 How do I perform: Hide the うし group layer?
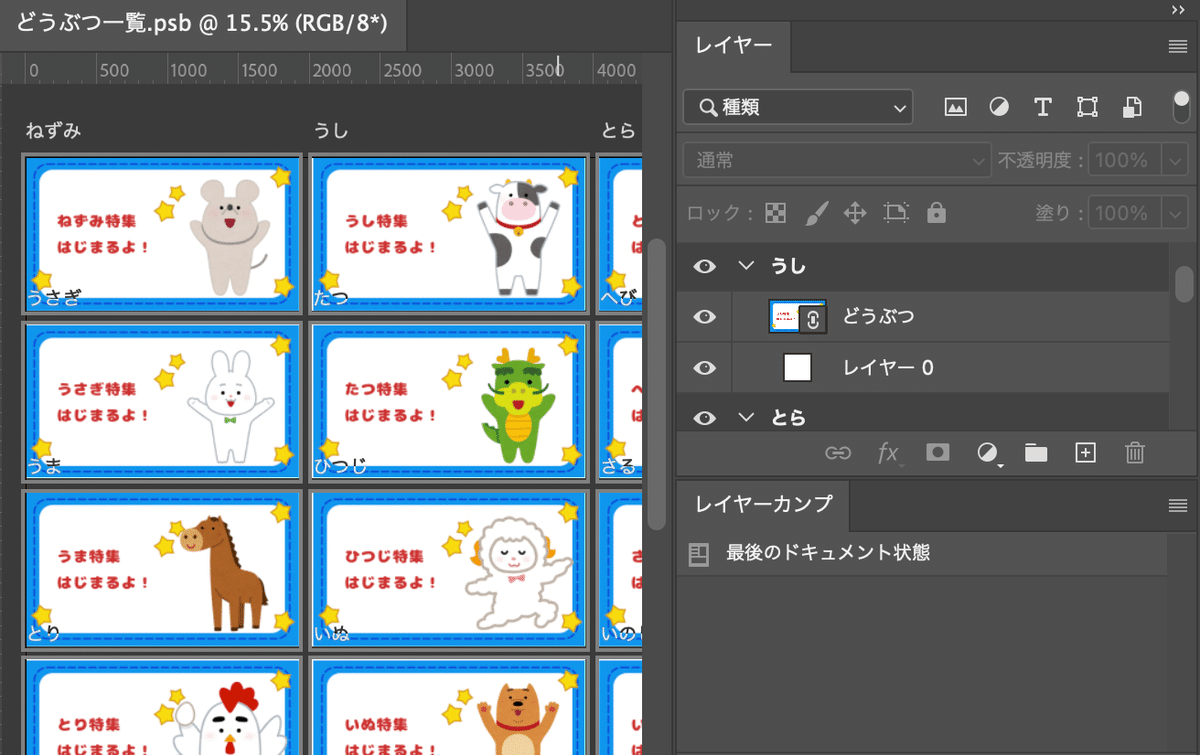pyautogui.click(x=705, y=266)
